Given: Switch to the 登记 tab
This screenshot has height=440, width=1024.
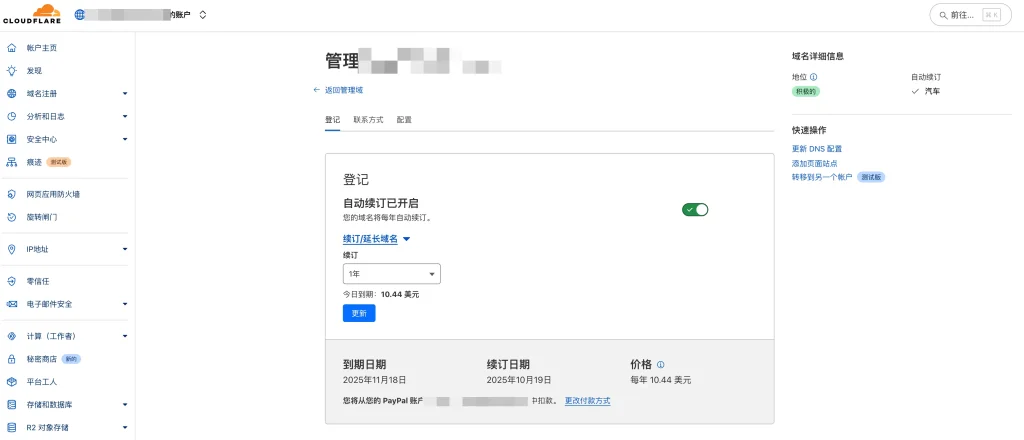Looking at the screenshot, I should click(332, 120).
